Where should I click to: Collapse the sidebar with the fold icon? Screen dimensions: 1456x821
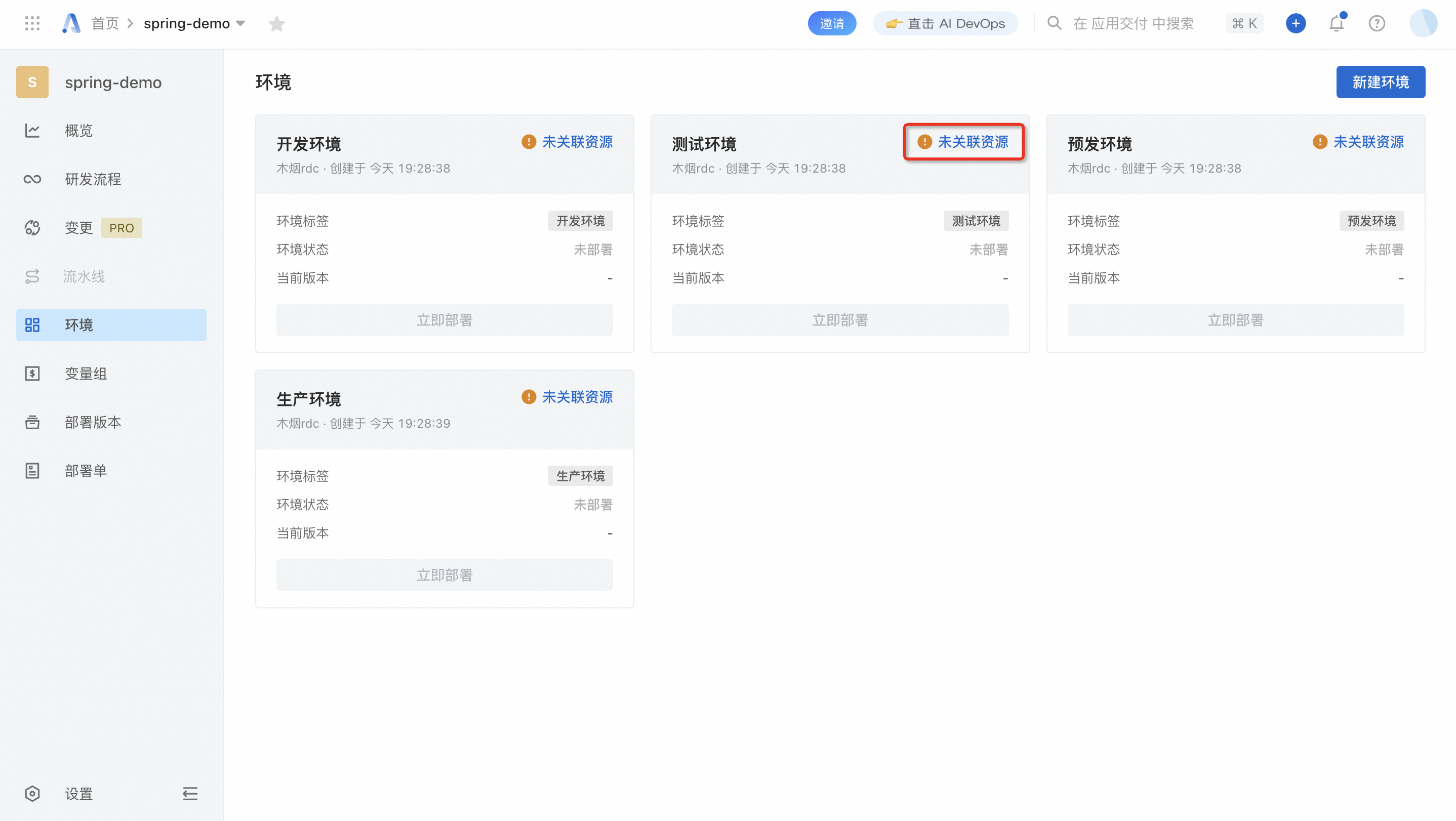point(190,794)
